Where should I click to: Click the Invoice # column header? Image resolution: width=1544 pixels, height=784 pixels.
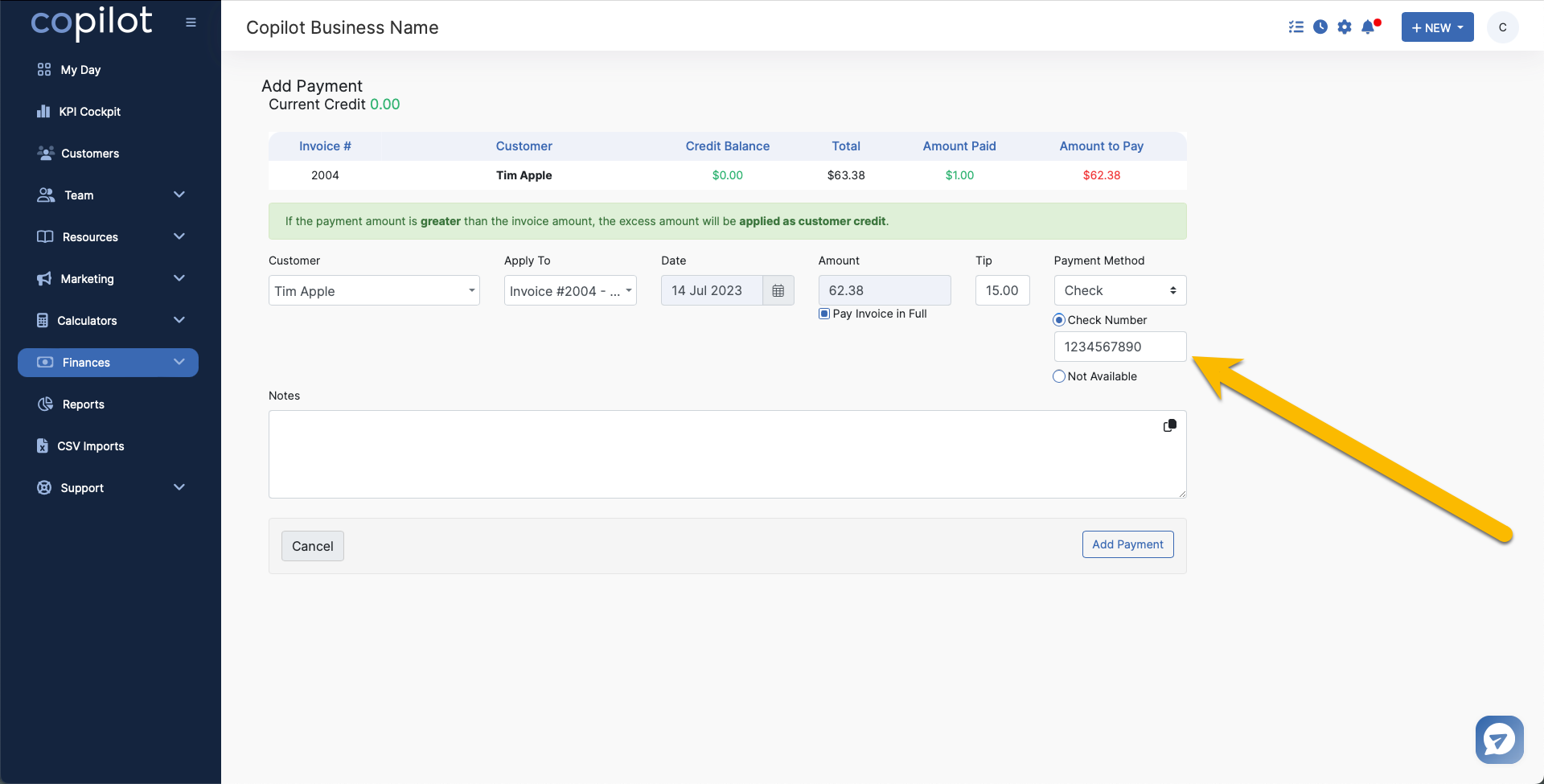tap(325, 146)
